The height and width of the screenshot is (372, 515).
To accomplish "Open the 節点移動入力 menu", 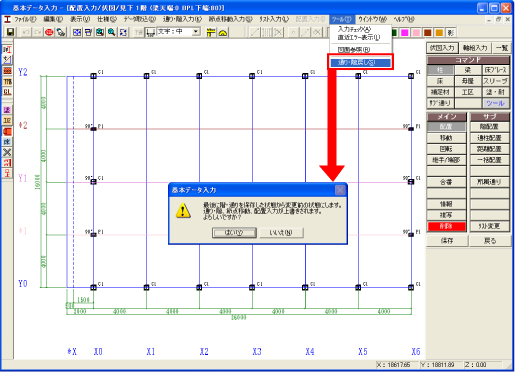I will [231, 19].
